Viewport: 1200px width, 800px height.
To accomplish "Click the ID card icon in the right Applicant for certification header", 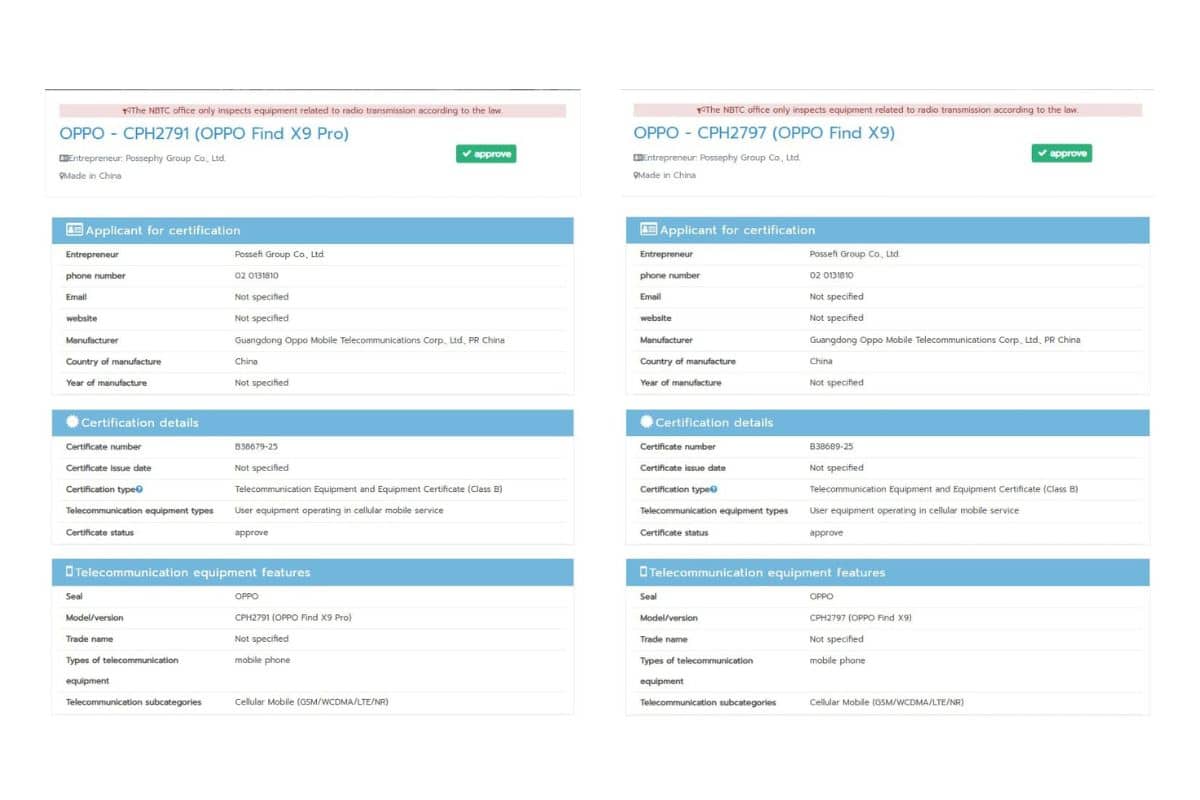I will click(x=648, y=230).
